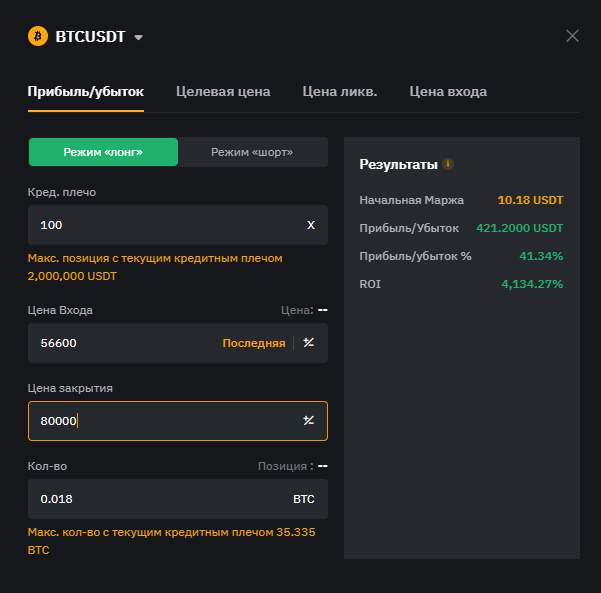This screenshot has height=593, width=601.
Task: Click the Последняя last price link
Action: (254, 343)
